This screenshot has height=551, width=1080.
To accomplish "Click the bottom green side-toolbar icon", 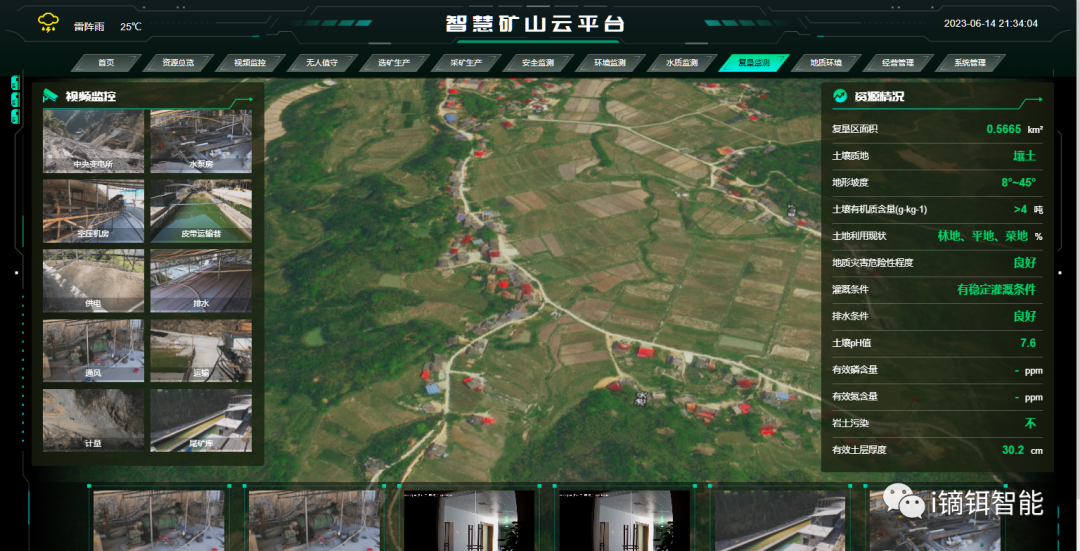I will point(16,117).
